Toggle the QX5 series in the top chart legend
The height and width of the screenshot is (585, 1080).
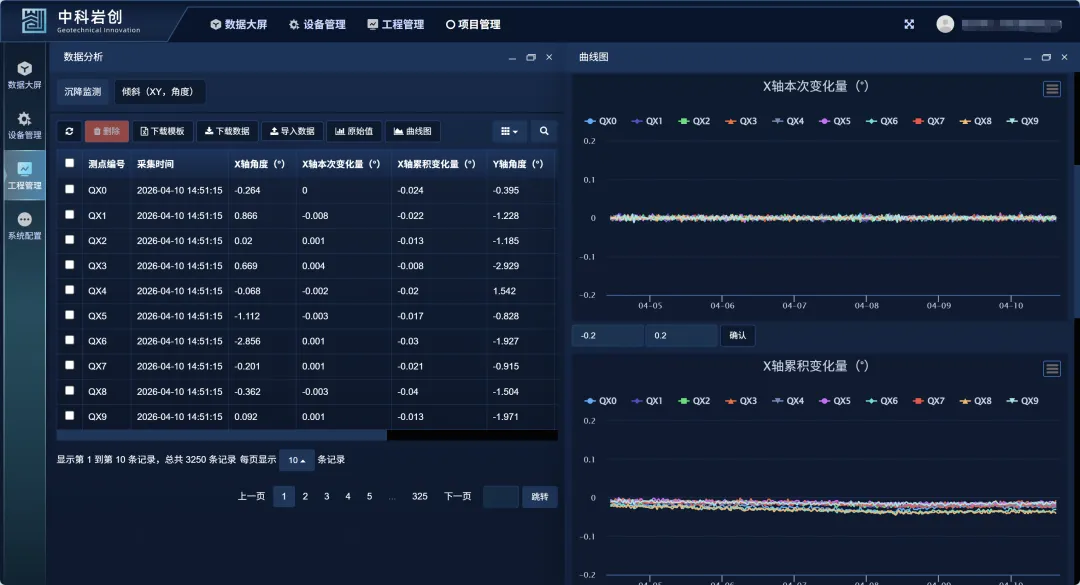coord(835,121)
